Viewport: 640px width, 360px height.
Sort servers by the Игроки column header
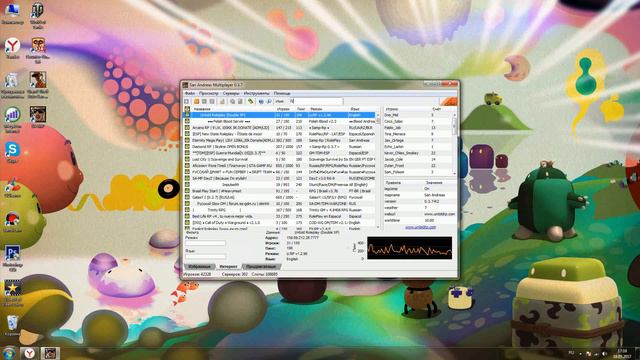coord(284,109)
